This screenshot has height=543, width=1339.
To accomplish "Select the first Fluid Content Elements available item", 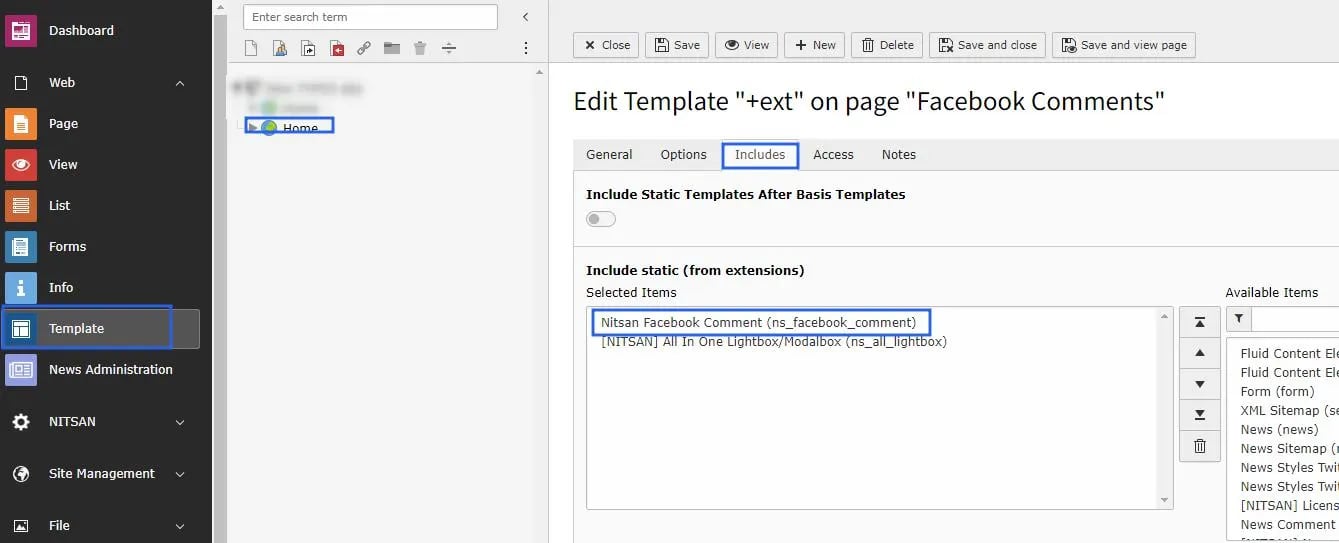I will [1289, 354].
